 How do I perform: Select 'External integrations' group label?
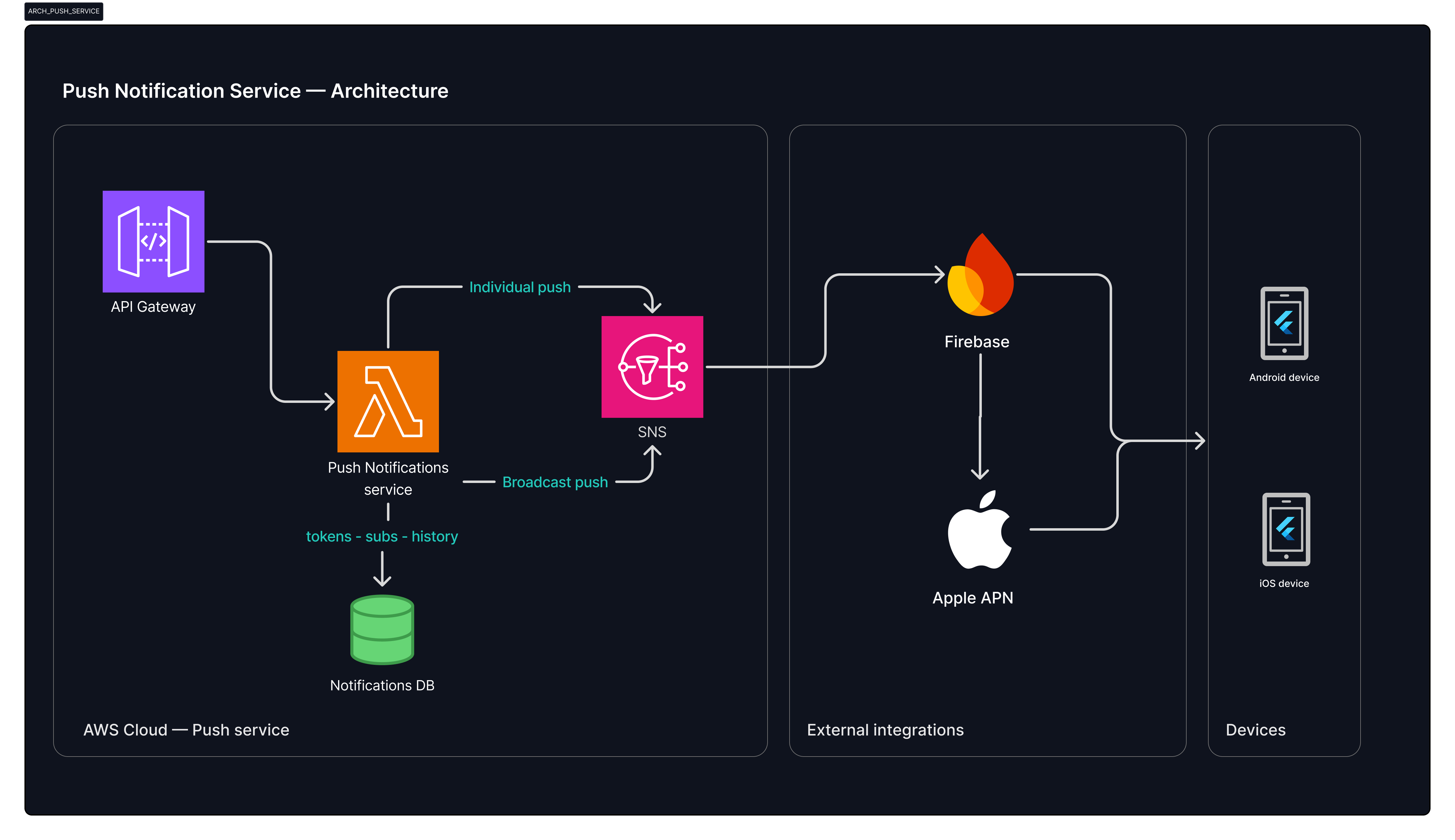point(885,730)
